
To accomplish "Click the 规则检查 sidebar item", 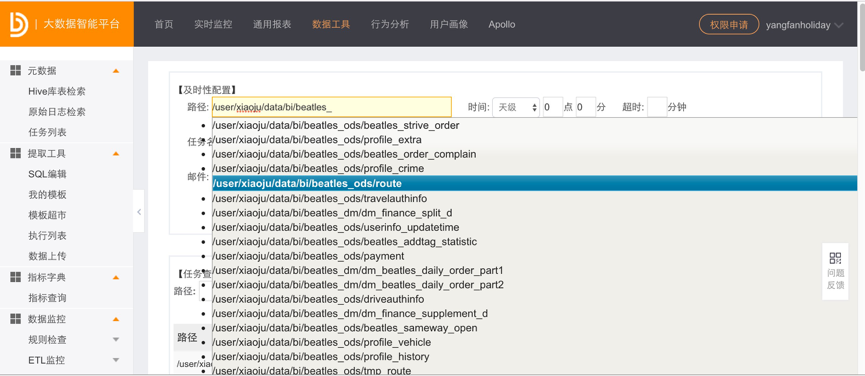I will click(x=47, y=340).
